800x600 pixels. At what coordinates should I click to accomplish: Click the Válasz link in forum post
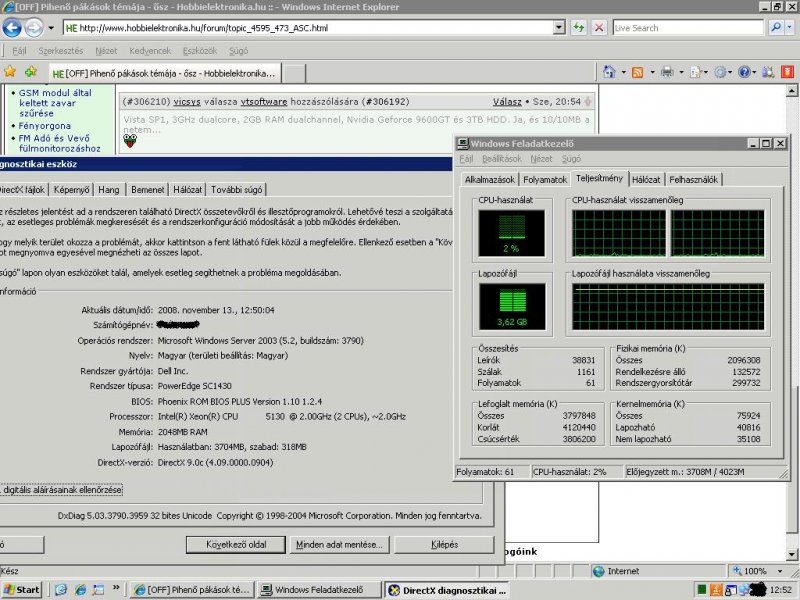[x=507, y=102]
